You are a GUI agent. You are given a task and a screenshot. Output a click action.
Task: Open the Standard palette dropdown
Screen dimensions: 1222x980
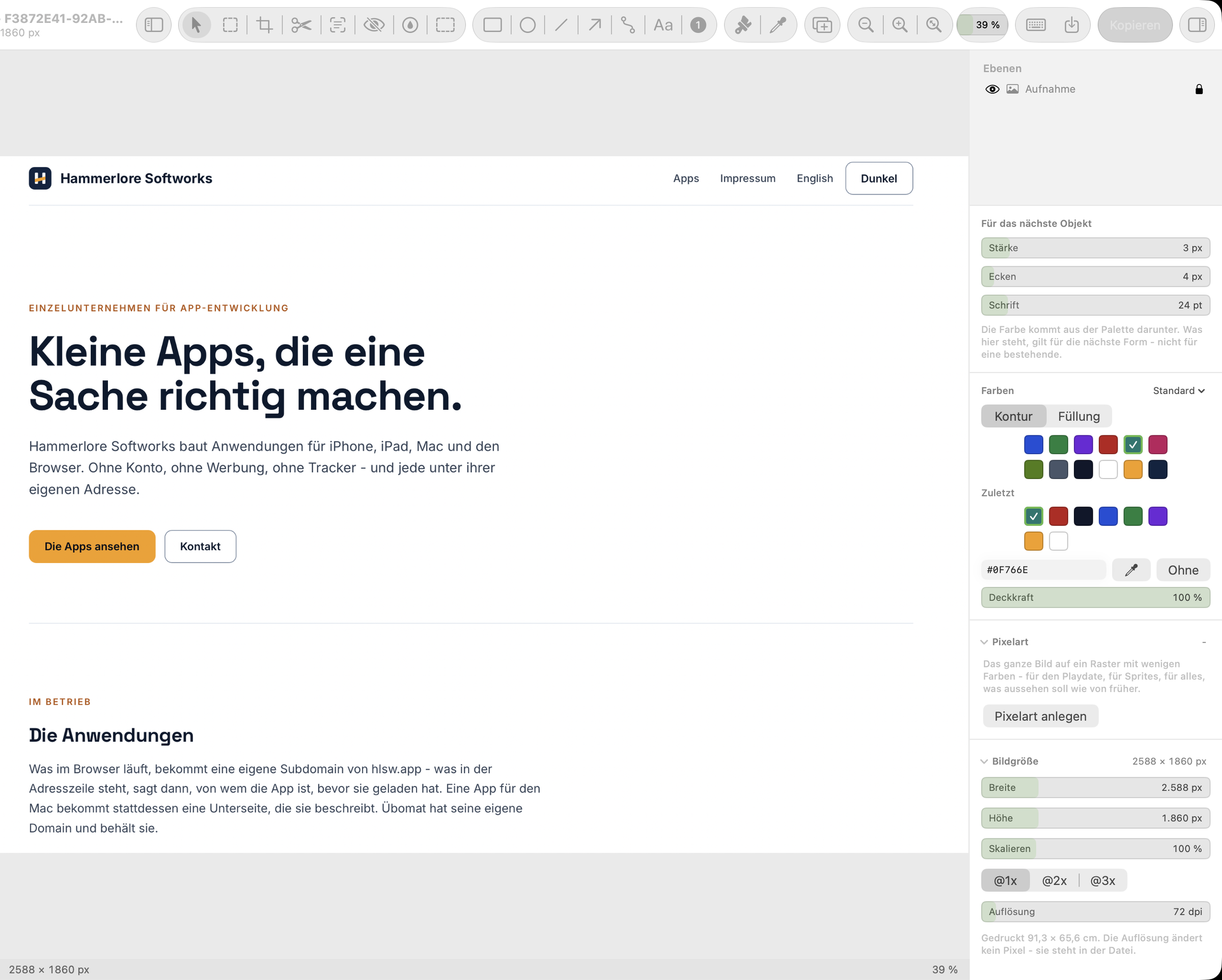(x=1178, y=390)
